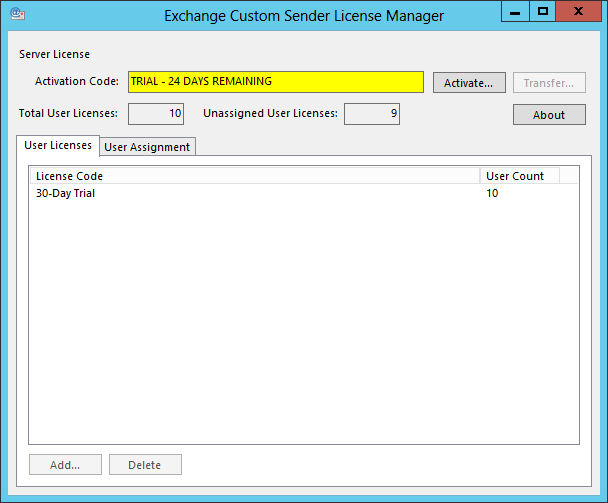Click the Unassigned User Licenses field
The image size is (608, 503).
(371, 114)
